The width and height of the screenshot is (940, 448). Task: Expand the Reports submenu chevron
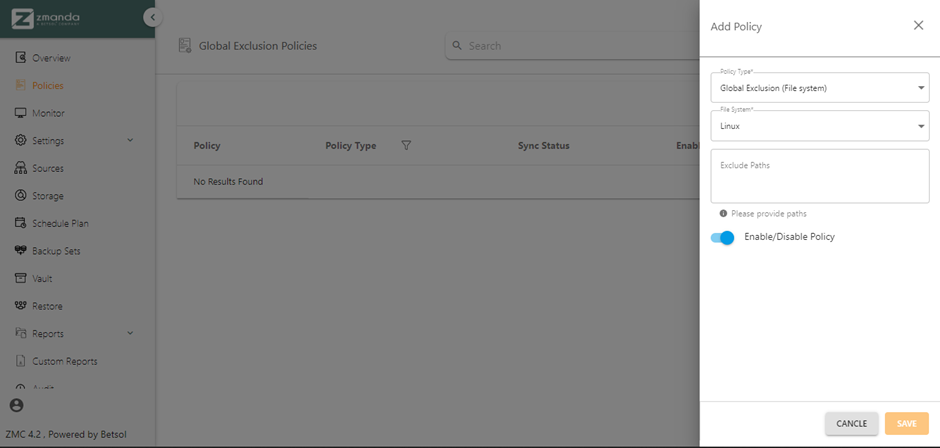[131, 333]
